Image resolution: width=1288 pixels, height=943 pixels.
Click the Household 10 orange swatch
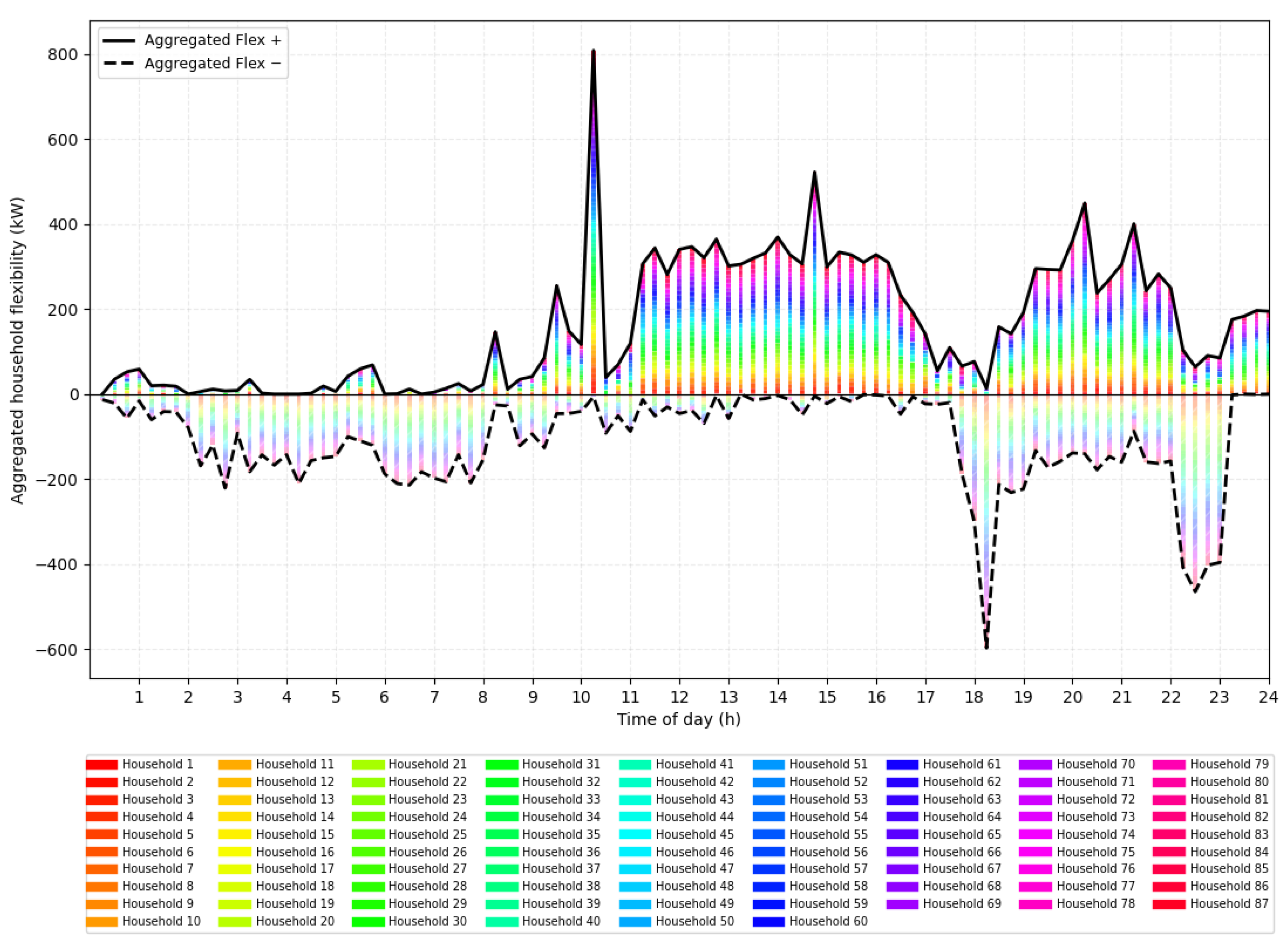(x=102, y=922)
